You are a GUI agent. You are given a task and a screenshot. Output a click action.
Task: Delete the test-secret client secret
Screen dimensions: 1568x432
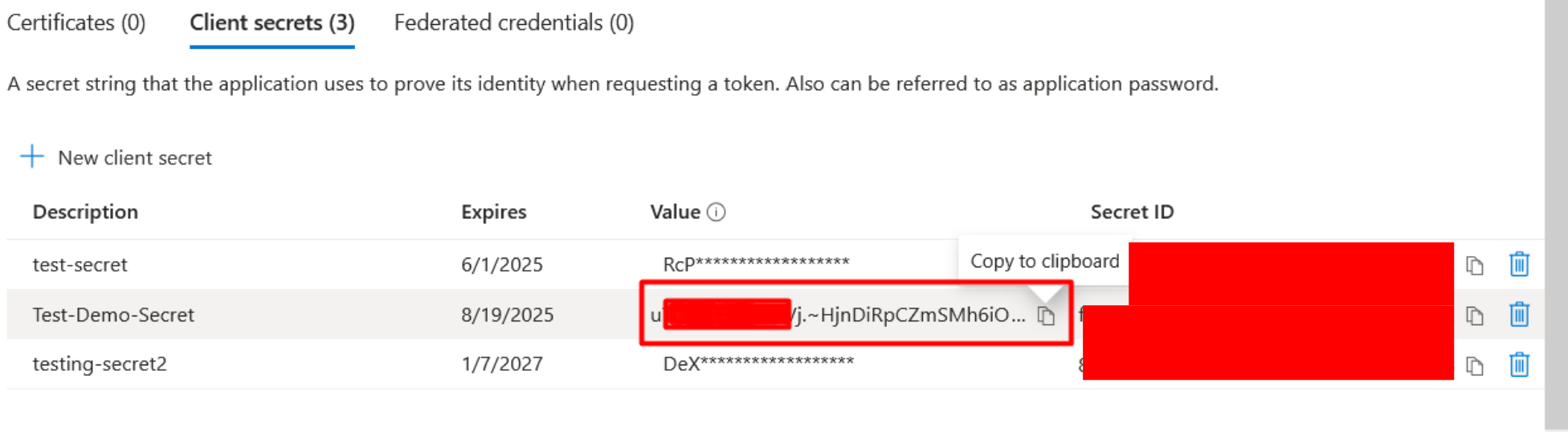[x=1518, y=264]
